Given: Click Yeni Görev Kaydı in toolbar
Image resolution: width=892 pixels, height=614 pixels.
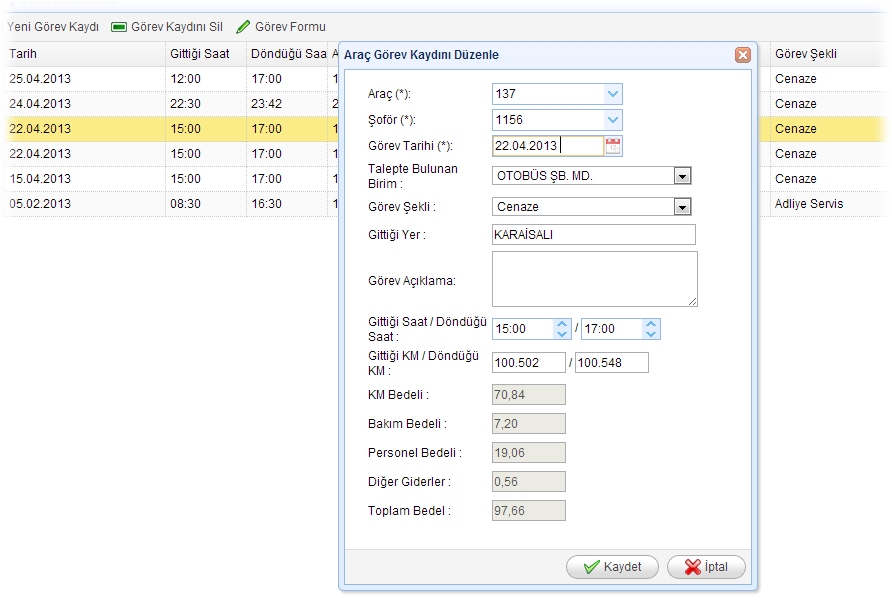Looking at the screenshot, I should 50,27.
